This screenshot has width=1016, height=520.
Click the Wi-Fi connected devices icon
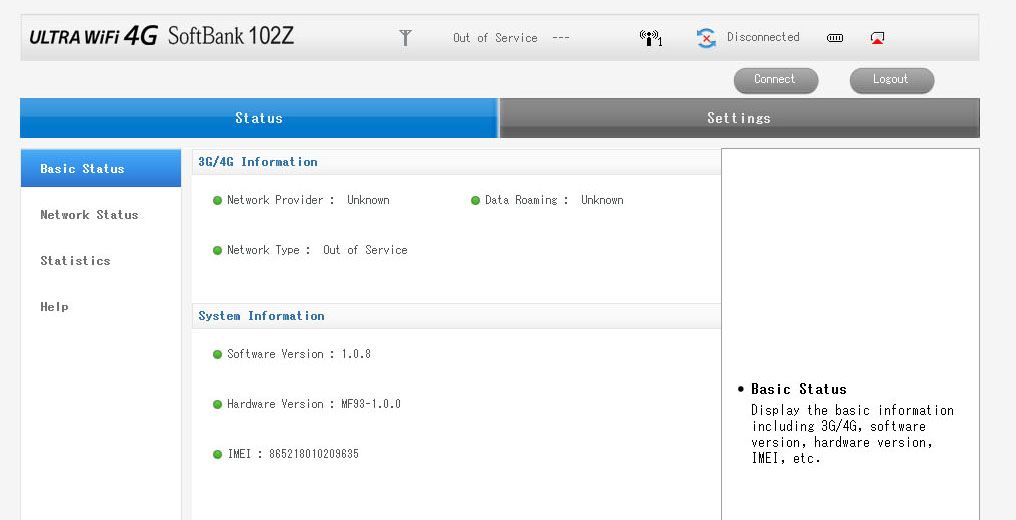[x=651, y=38]
